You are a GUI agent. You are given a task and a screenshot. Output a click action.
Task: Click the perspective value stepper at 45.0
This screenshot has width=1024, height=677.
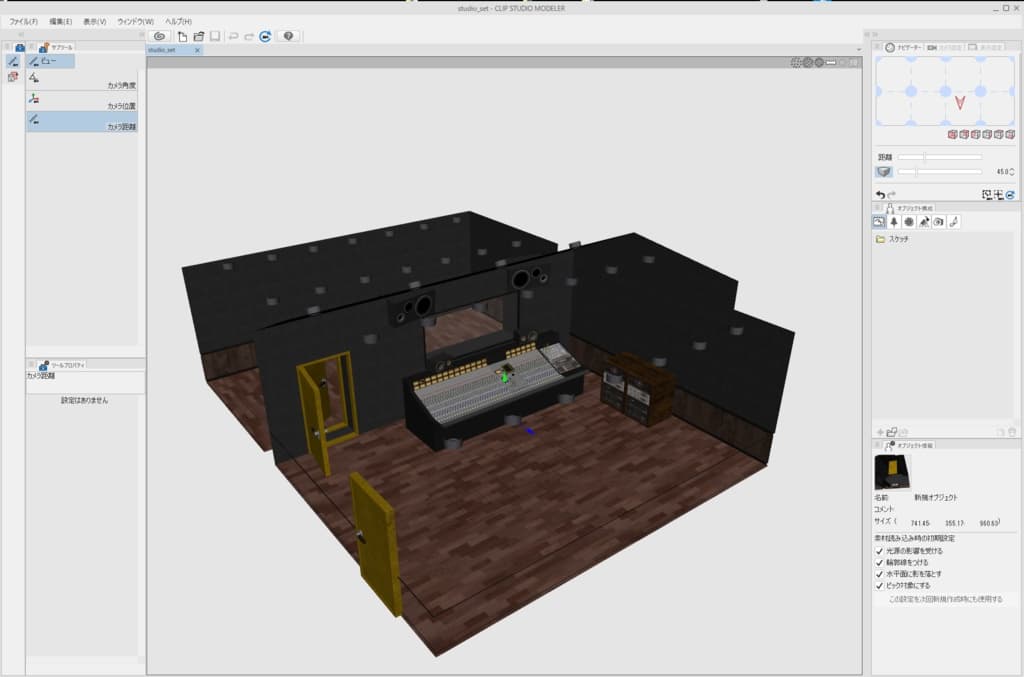1012,172
